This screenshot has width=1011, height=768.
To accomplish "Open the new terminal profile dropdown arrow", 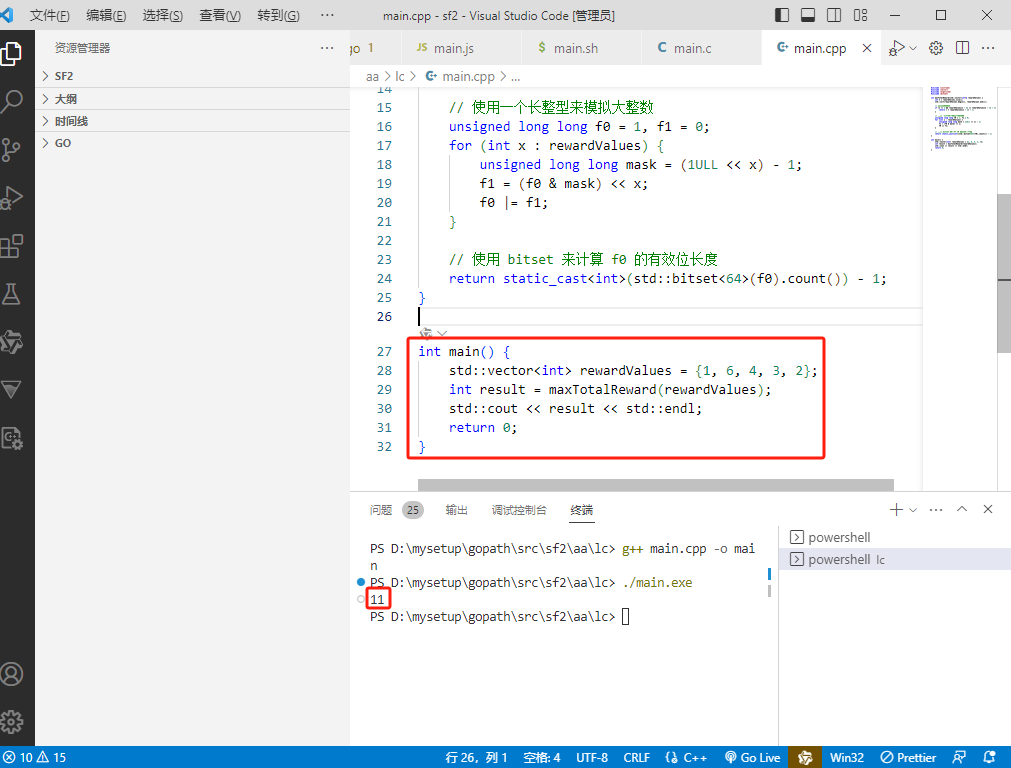I will coord(913,509).
